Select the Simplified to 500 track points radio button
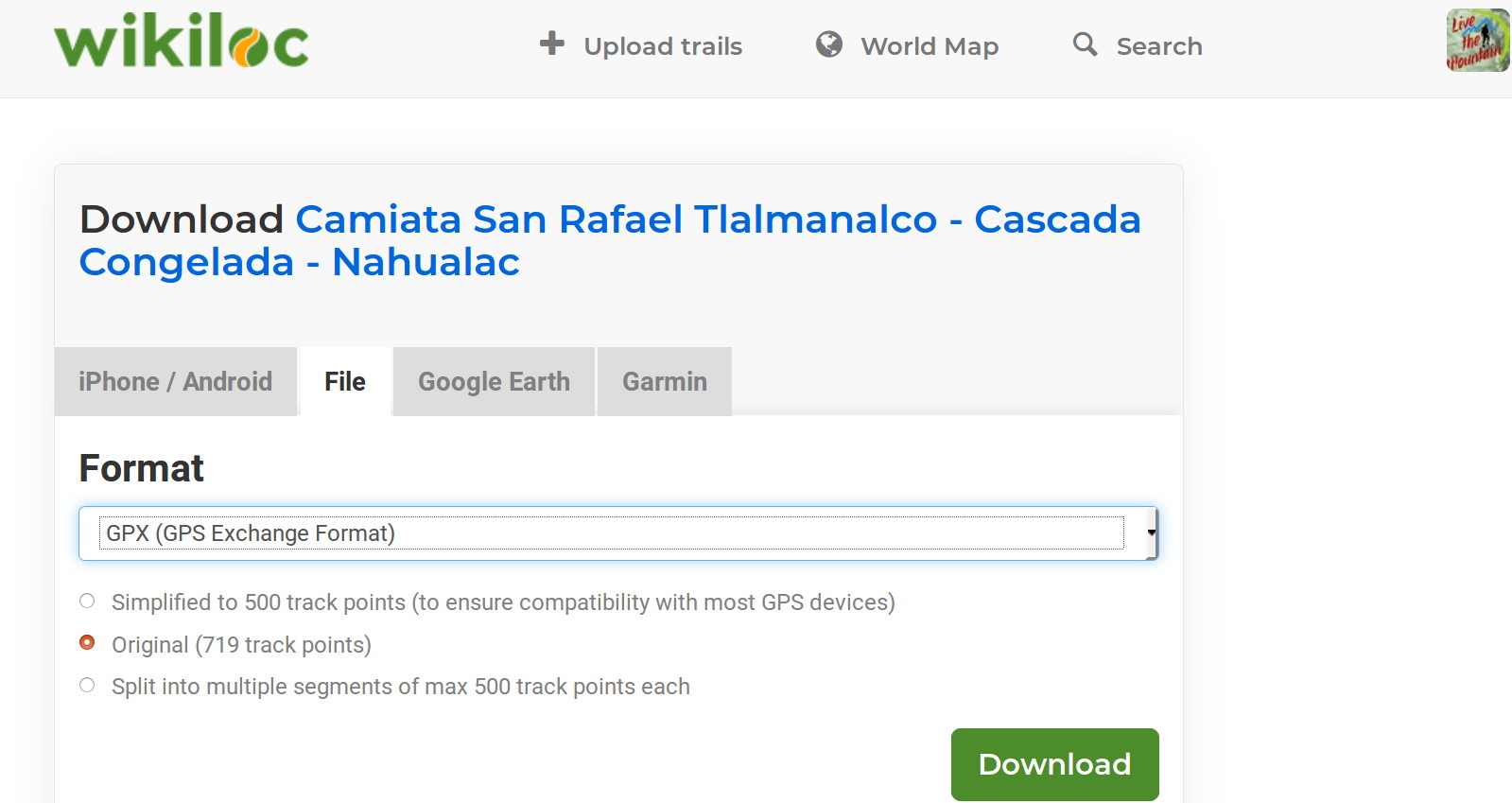The height and width of the screenshot is (803, 1512). (87, 602)
